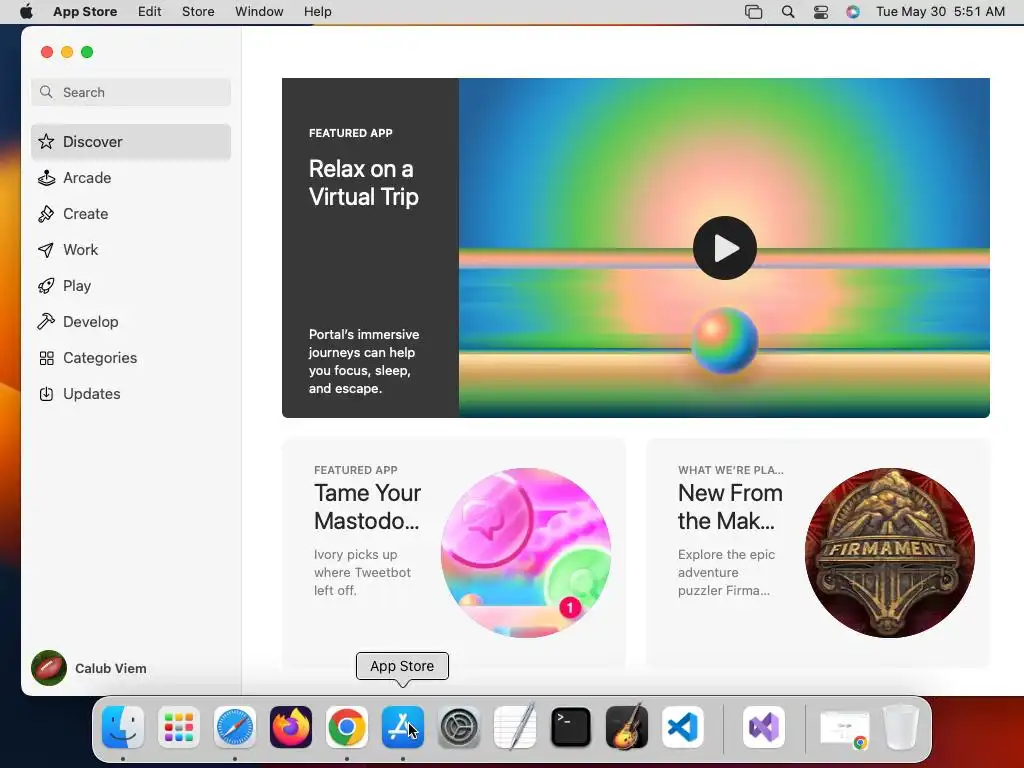Click the search field in sidebar
Image resolution: width=1024 pixels, height=768 pixels.
pyautogui.click(x=131, y=92)
